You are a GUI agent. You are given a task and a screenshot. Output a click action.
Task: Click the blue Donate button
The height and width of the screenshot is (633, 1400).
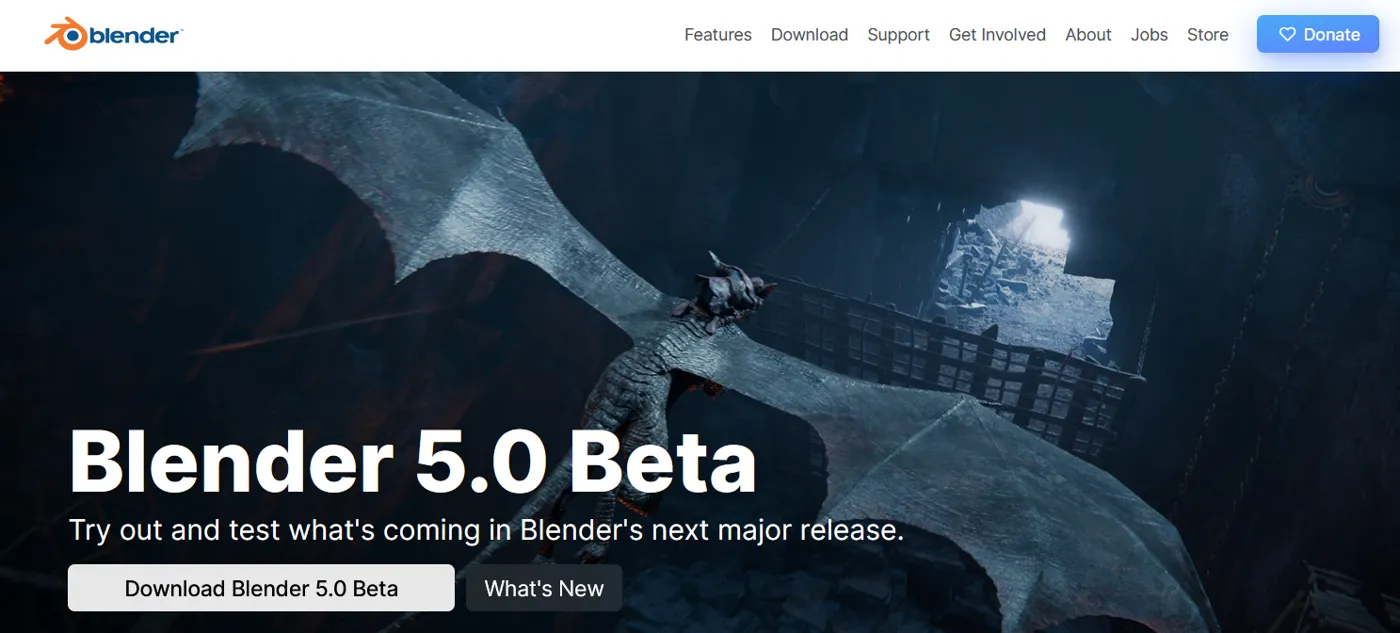tap(1318, 34)
